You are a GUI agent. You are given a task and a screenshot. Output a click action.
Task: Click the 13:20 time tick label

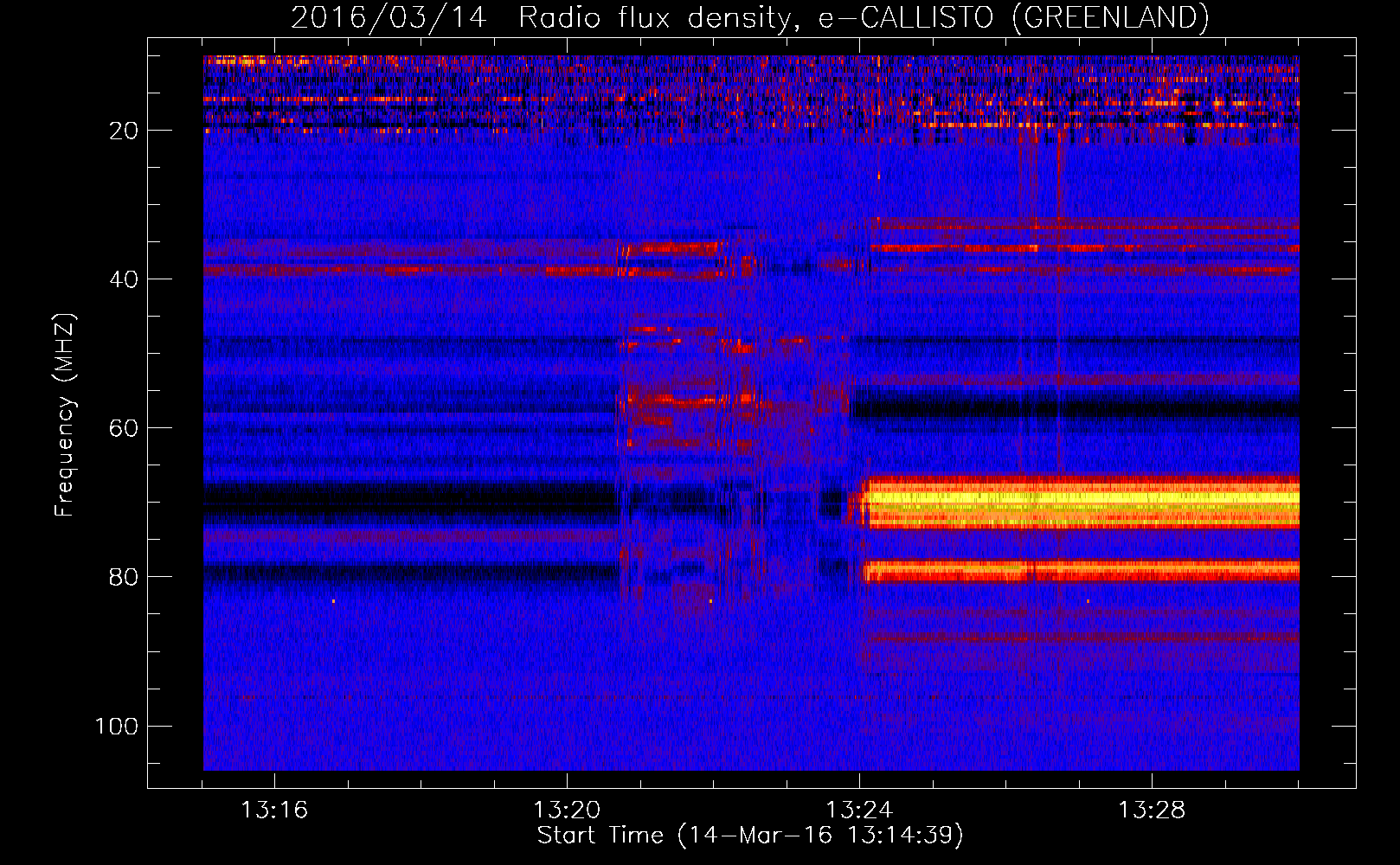tap(567, 811)
